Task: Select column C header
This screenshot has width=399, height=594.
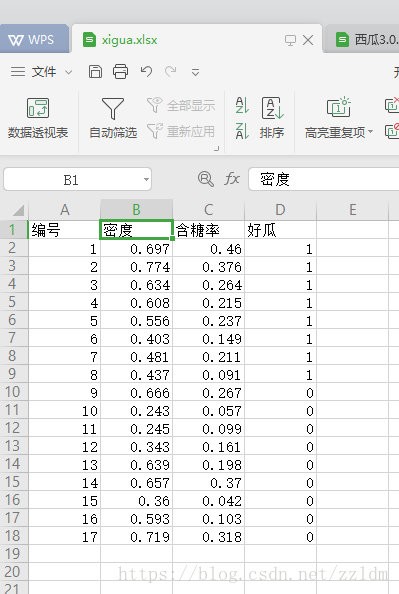Action: tap(208, 209)
